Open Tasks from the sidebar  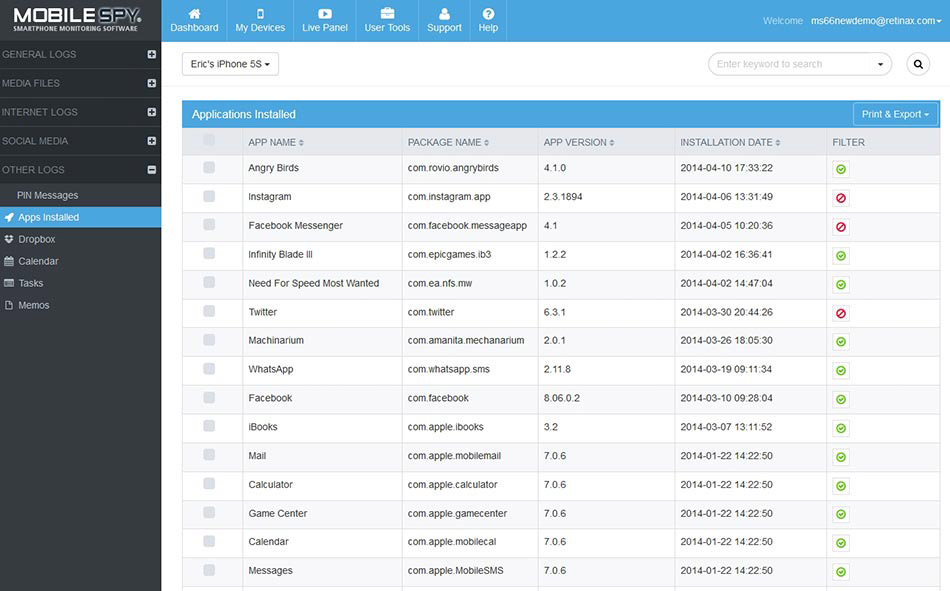coord(31,283)
